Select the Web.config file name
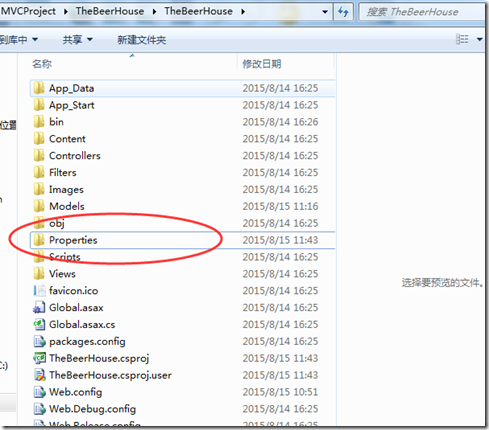Screen dimensions: 489x430 [75, 392]
